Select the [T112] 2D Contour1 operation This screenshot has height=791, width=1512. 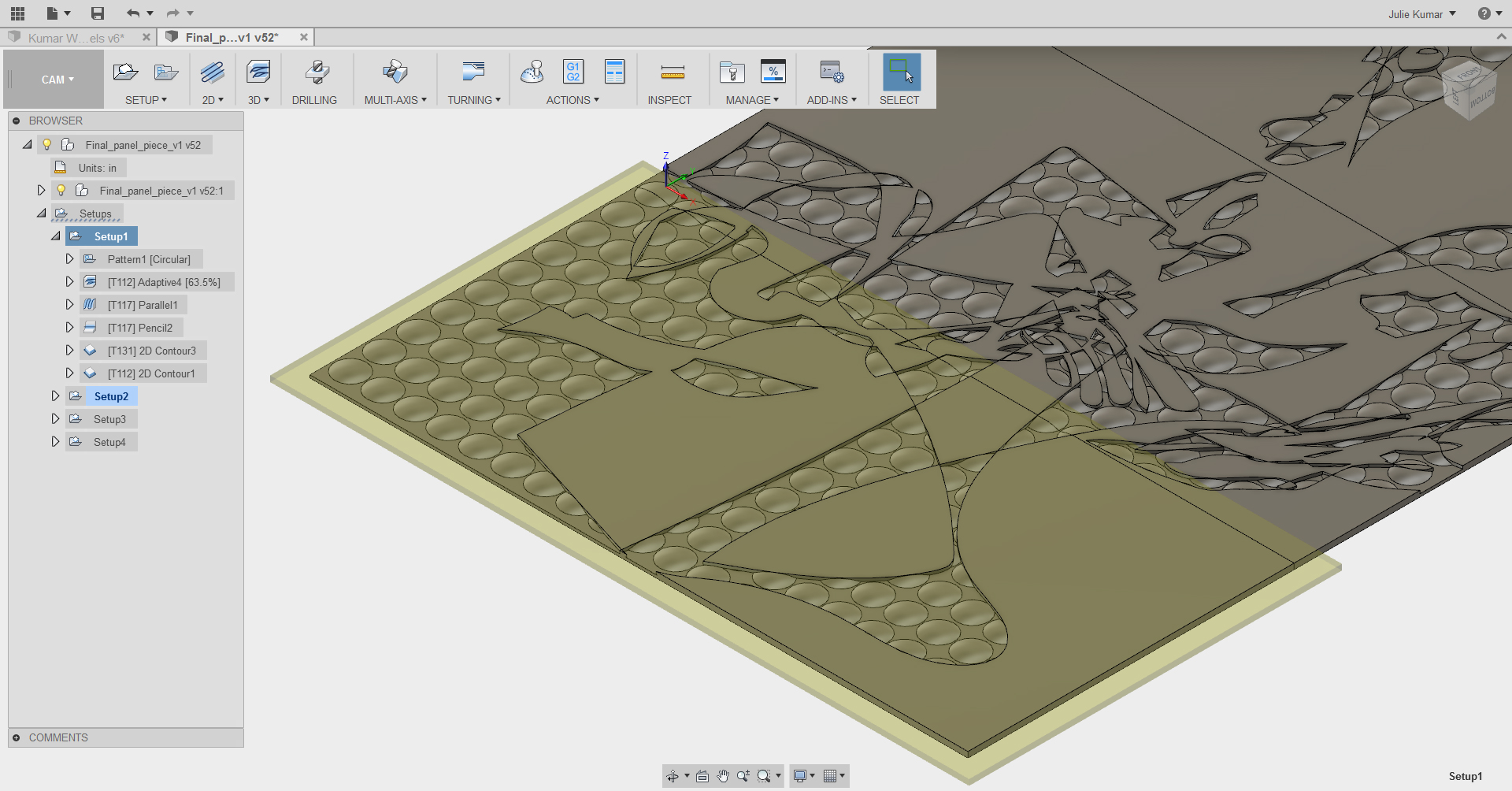pos(151,373)
